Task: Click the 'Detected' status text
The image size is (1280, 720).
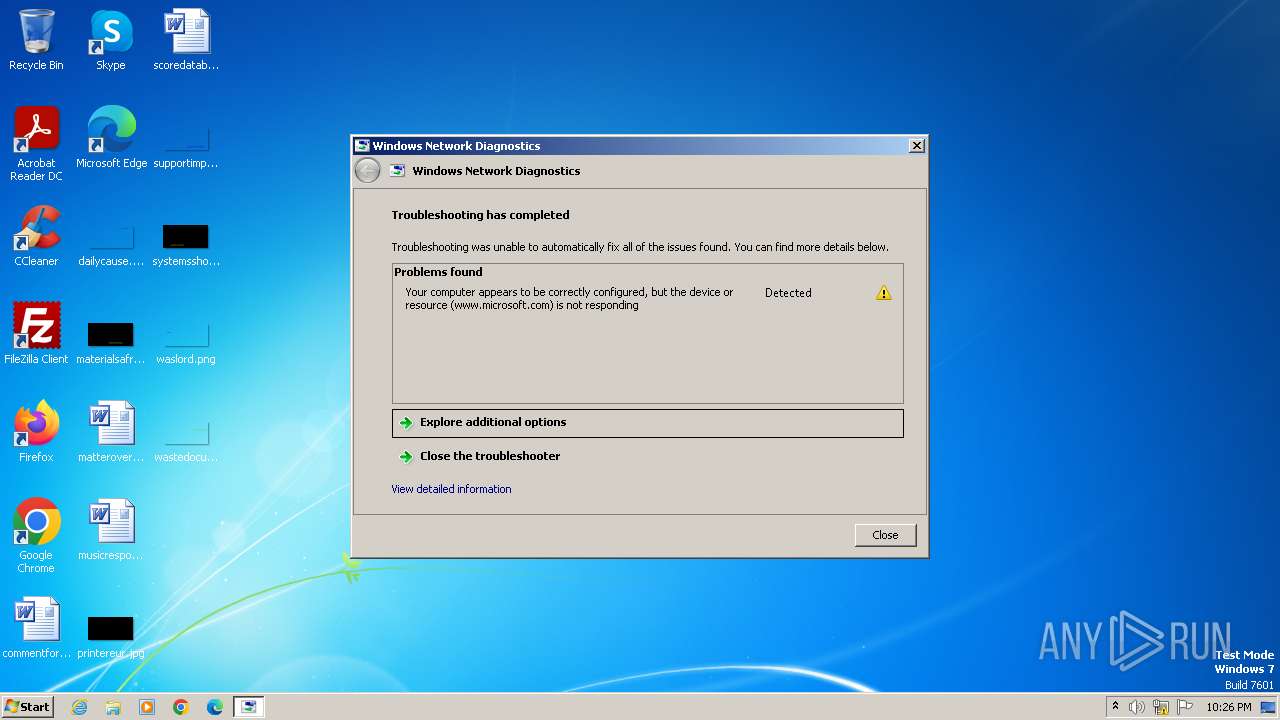Action: click(788, 293)
